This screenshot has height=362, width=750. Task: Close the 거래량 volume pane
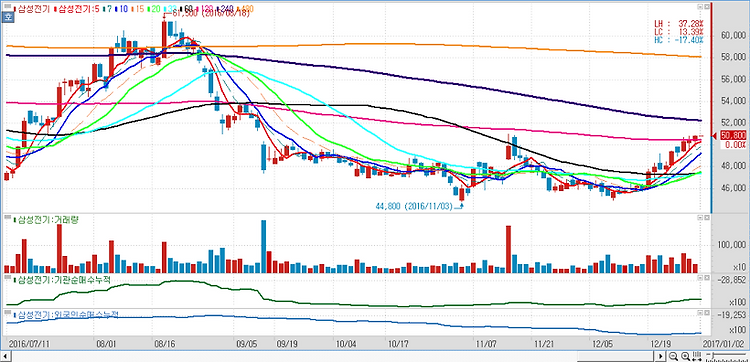[x=706, y=218]
